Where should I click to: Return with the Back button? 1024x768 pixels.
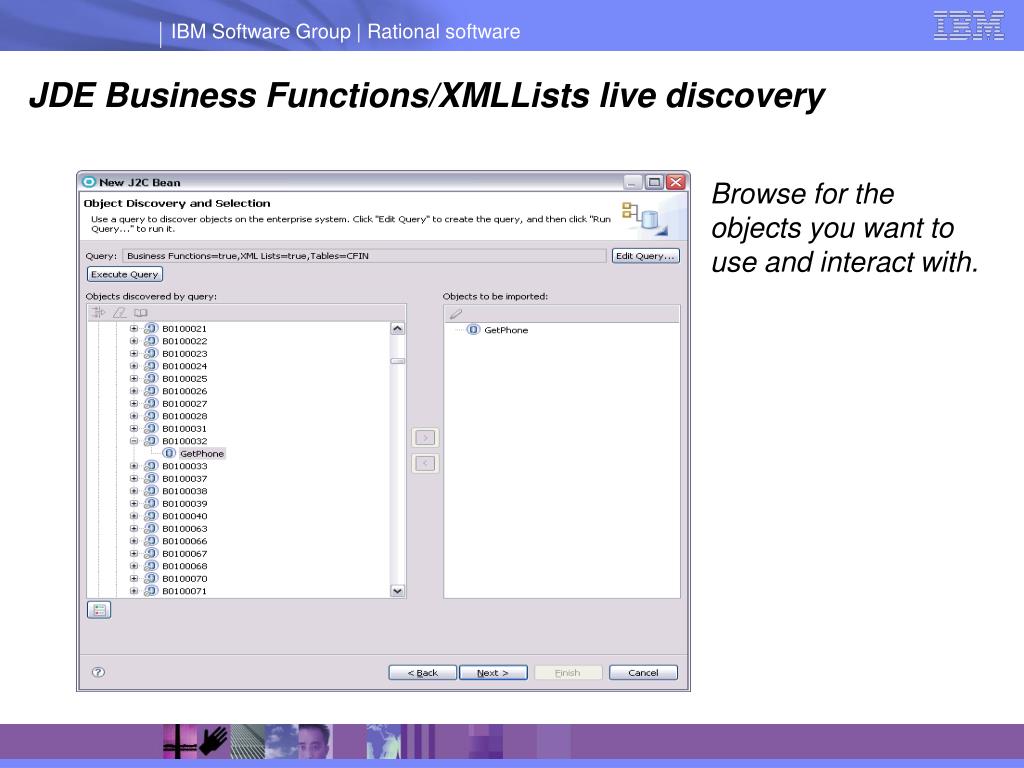click(x=423, y=673)
